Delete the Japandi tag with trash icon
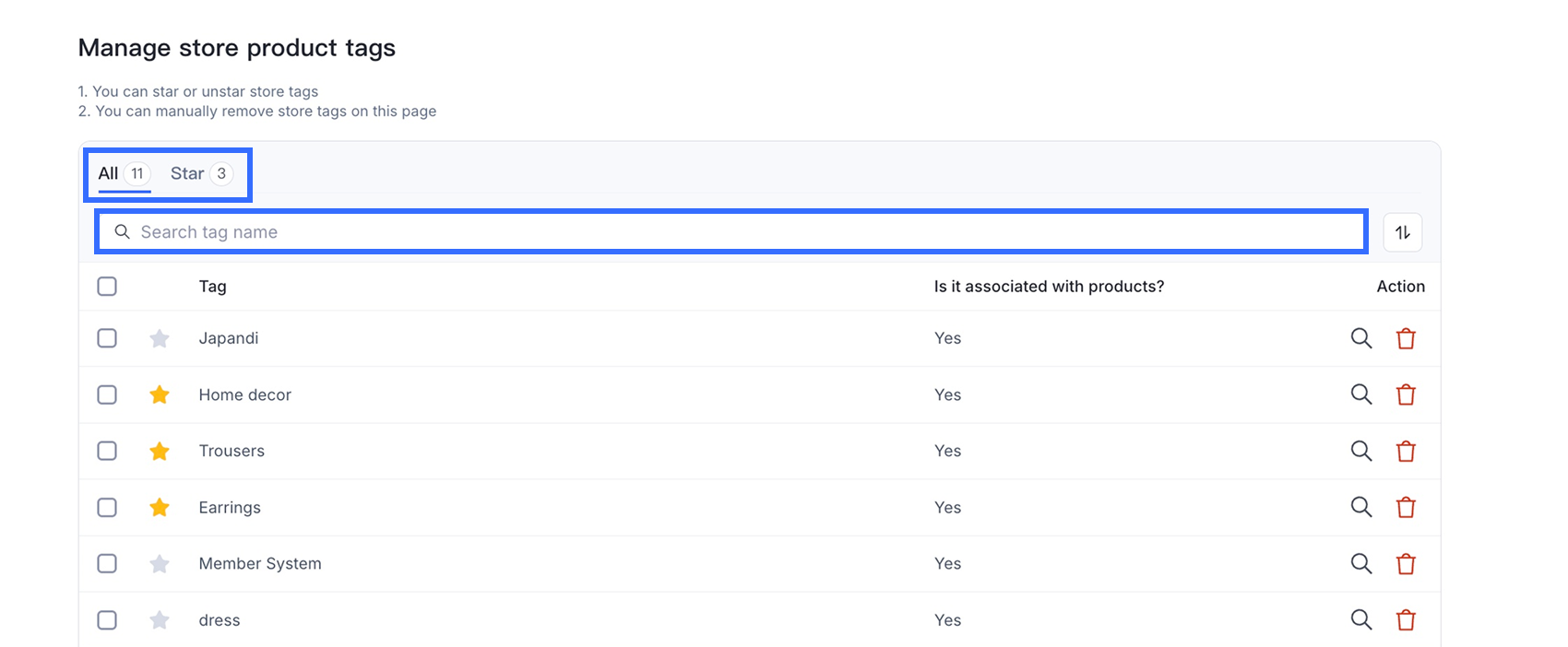Viewport: 1568px width, 647px height. tap(1406, 339)
